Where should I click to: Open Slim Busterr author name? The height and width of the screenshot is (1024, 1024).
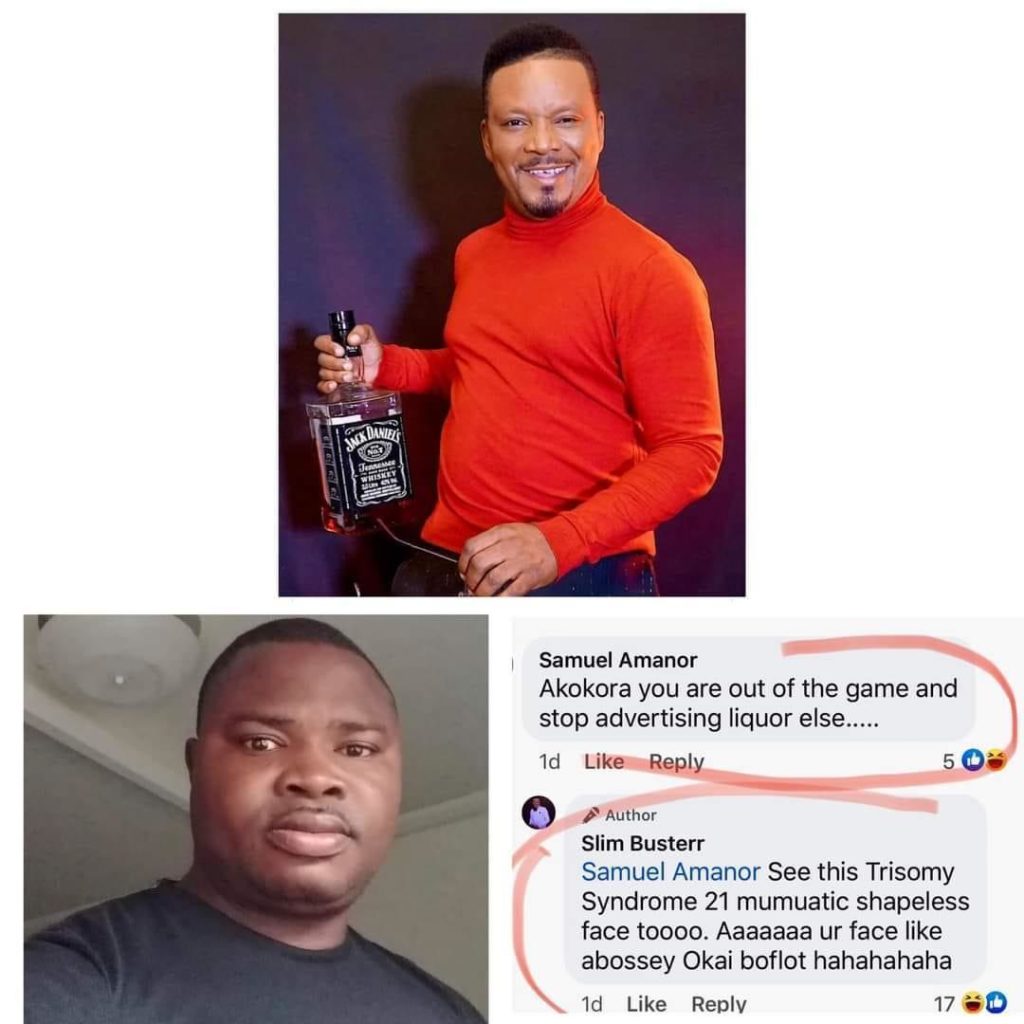coord(643,843)
